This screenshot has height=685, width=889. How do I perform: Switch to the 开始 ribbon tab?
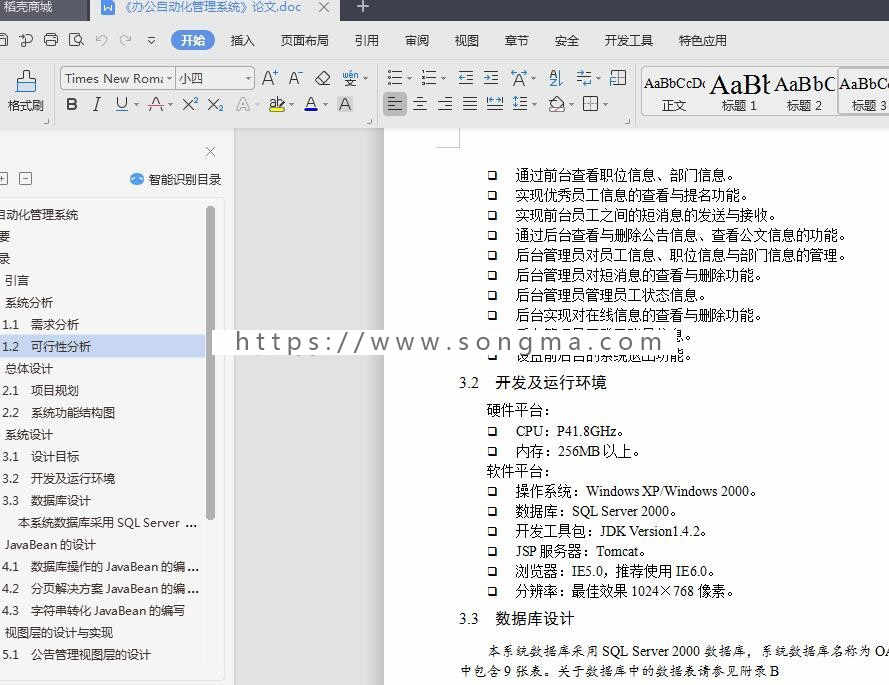pyautogui.click(x=193, y=40)
